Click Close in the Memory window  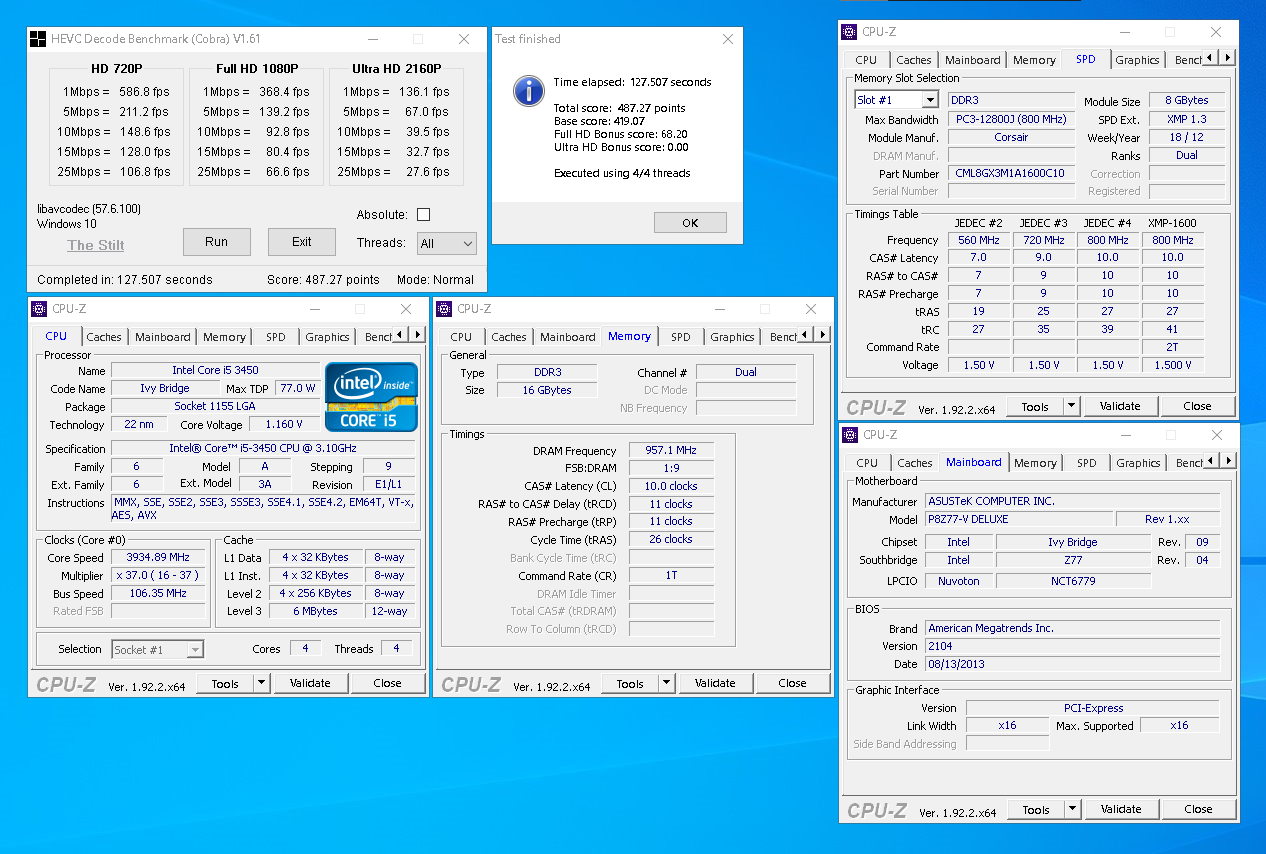coord(792,684)
